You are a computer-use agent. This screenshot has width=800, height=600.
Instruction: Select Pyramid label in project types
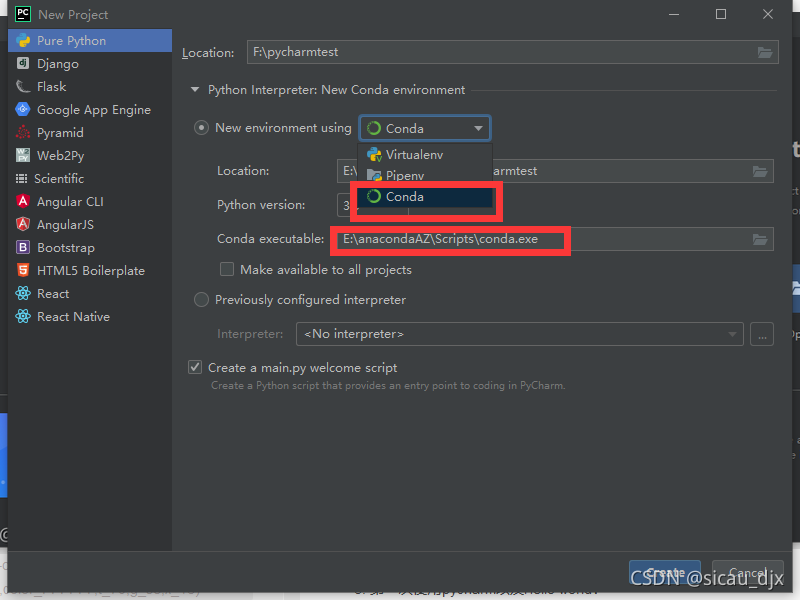click(60, 133)
